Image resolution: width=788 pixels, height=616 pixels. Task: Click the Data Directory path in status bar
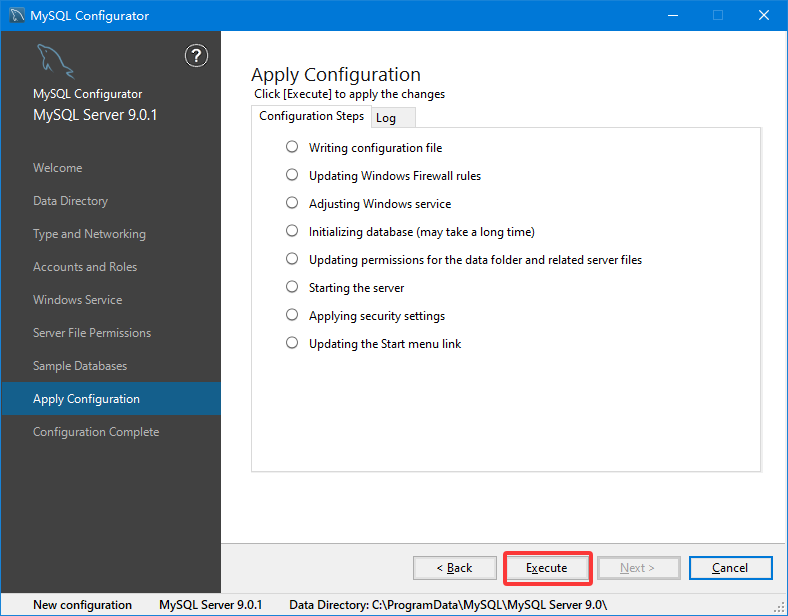(448, 605)
